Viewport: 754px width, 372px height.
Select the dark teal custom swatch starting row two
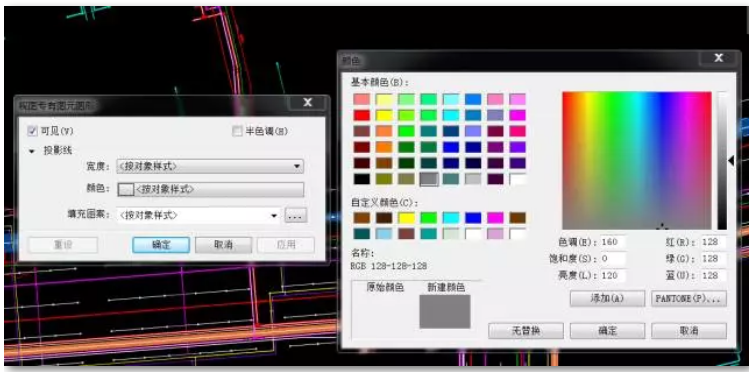click(x=361, y=234)
